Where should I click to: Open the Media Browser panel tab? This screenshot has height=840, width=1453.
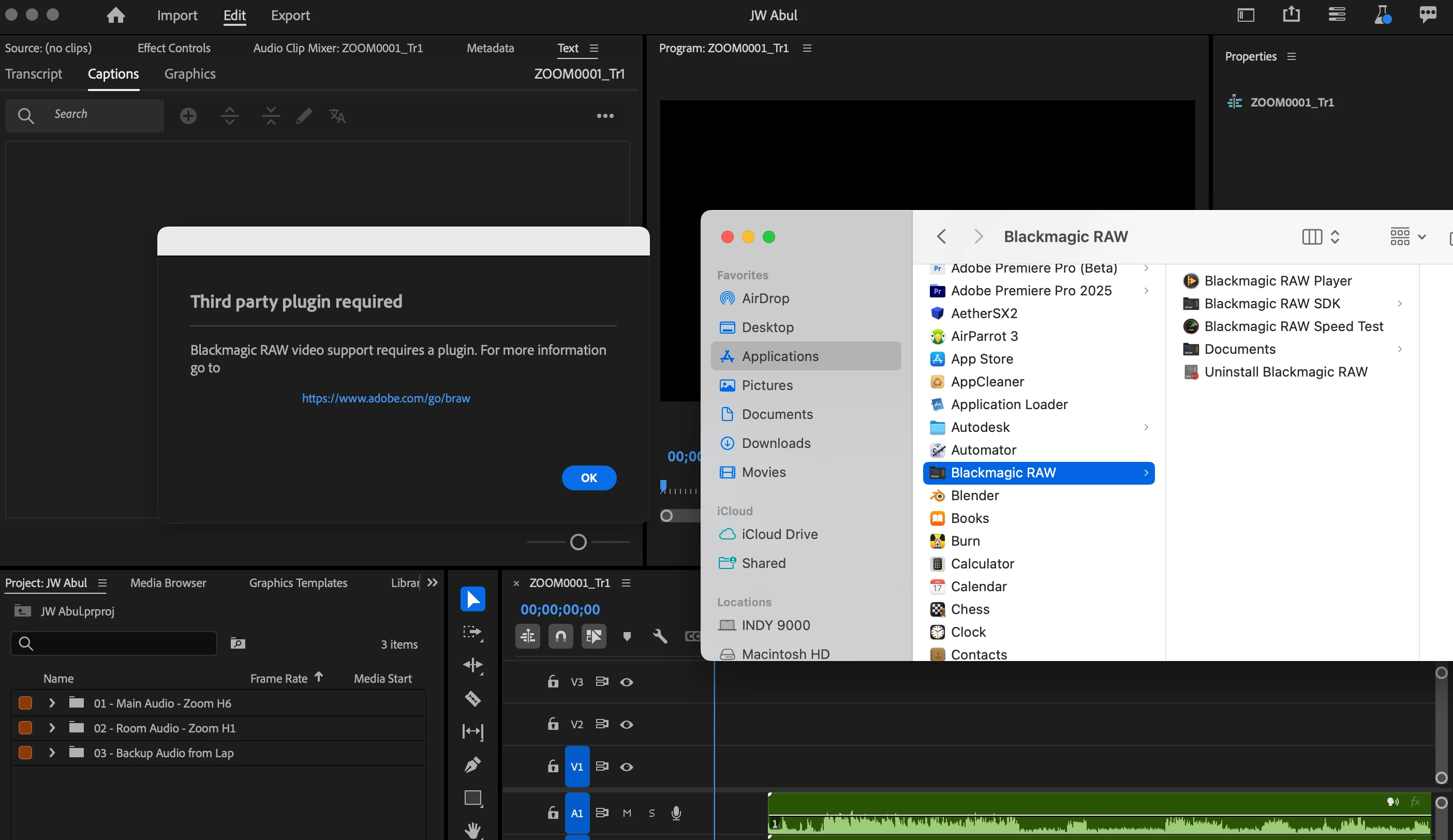tap(168, 583)
